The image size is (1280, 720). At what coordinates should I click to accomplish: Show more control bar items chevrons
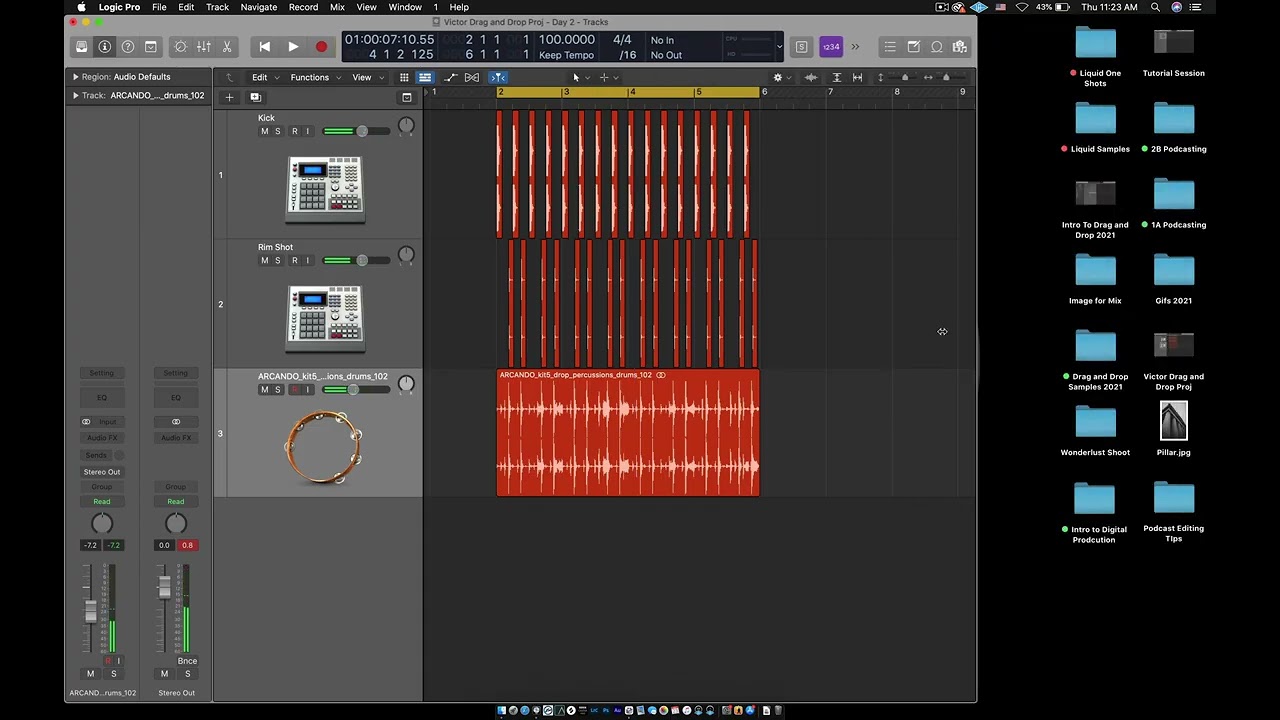(855, 47)
